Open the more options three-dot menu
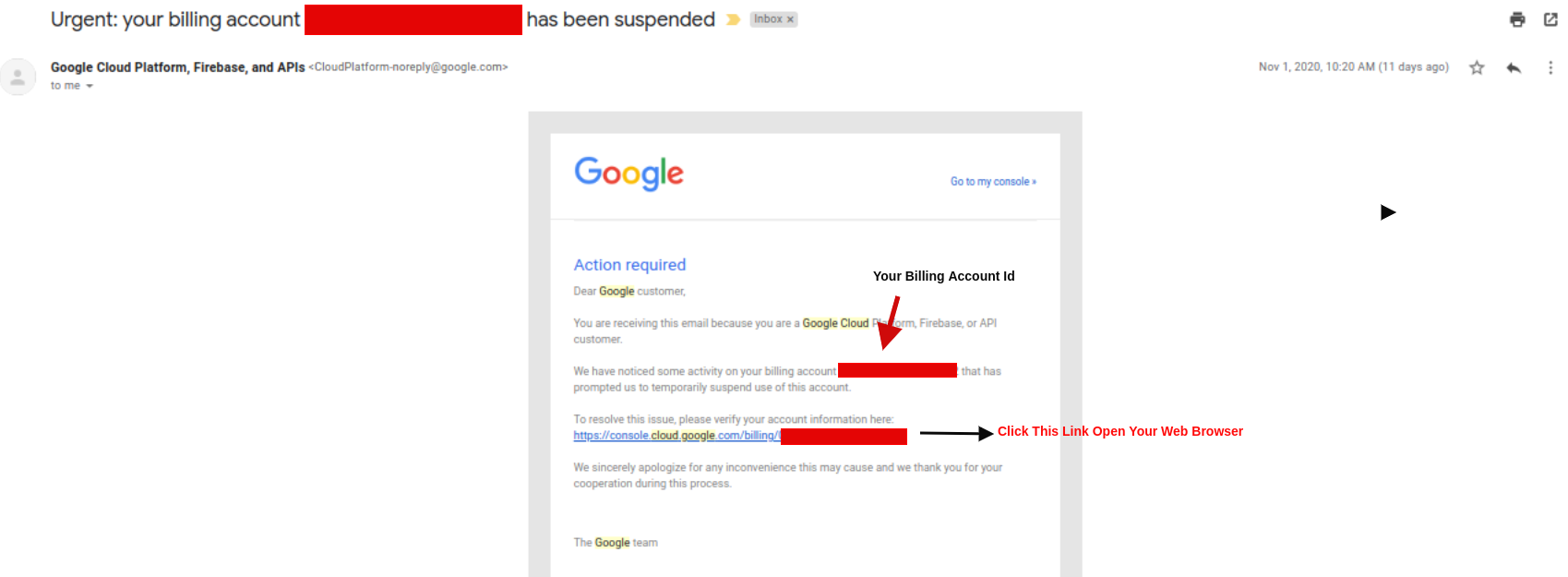Viewport: 1568px width, 577px height. (x=1550, y=66)
